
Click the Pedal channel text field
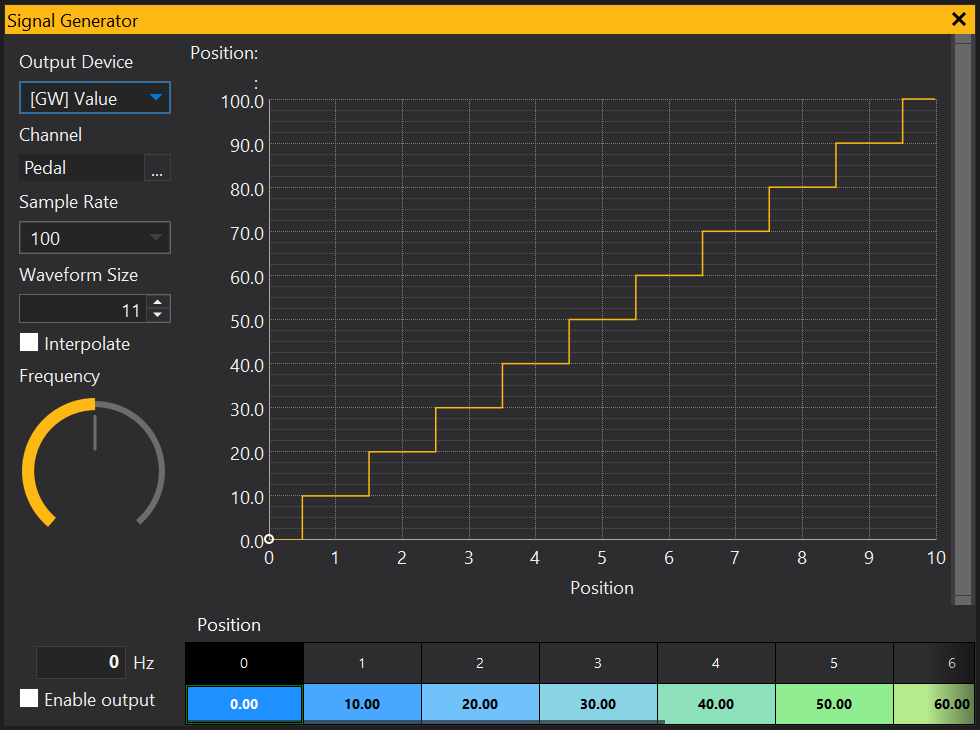(82, 168)
